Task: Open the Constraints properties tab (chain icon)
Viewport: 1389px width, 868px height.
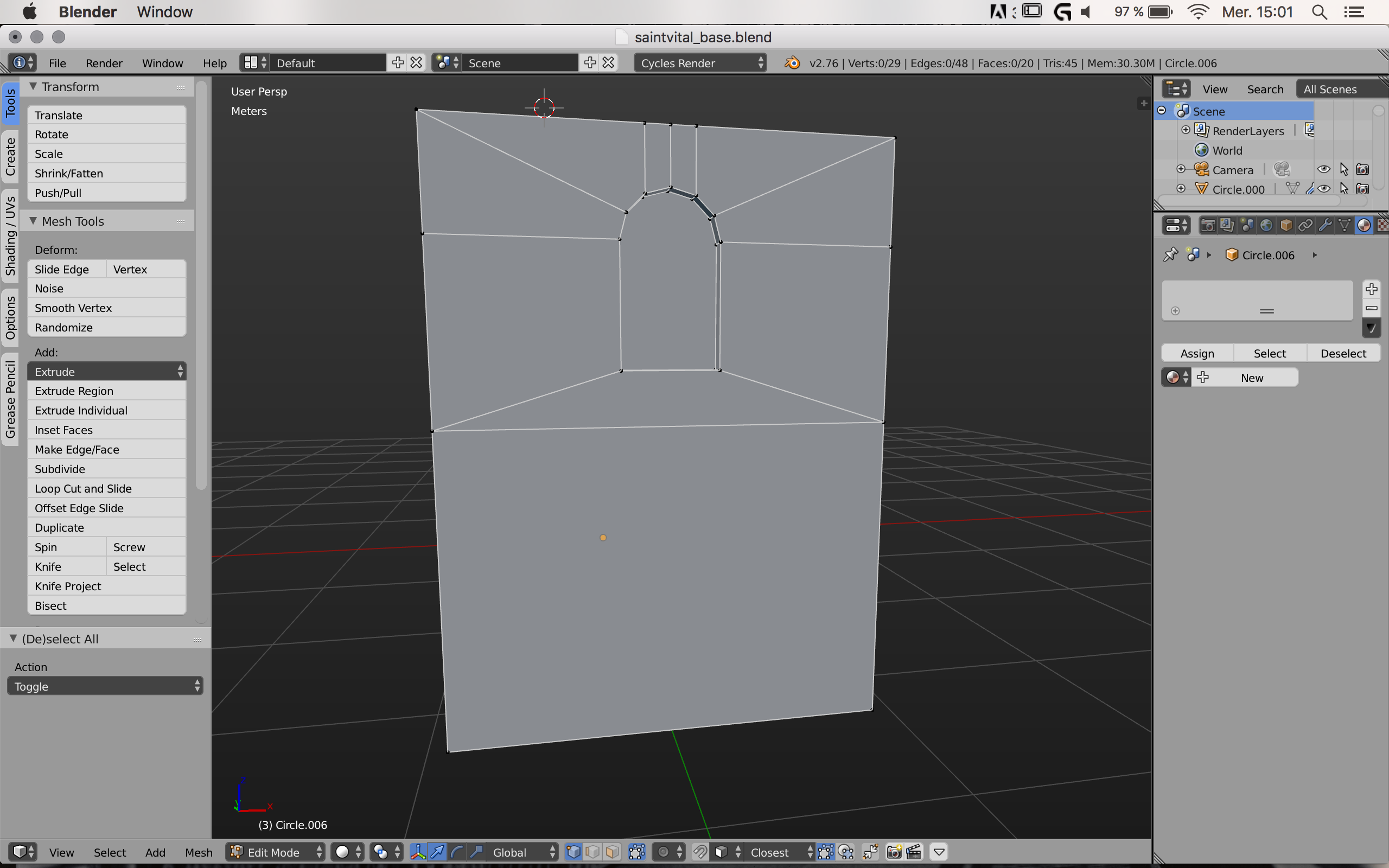Action: point(1305,225)
